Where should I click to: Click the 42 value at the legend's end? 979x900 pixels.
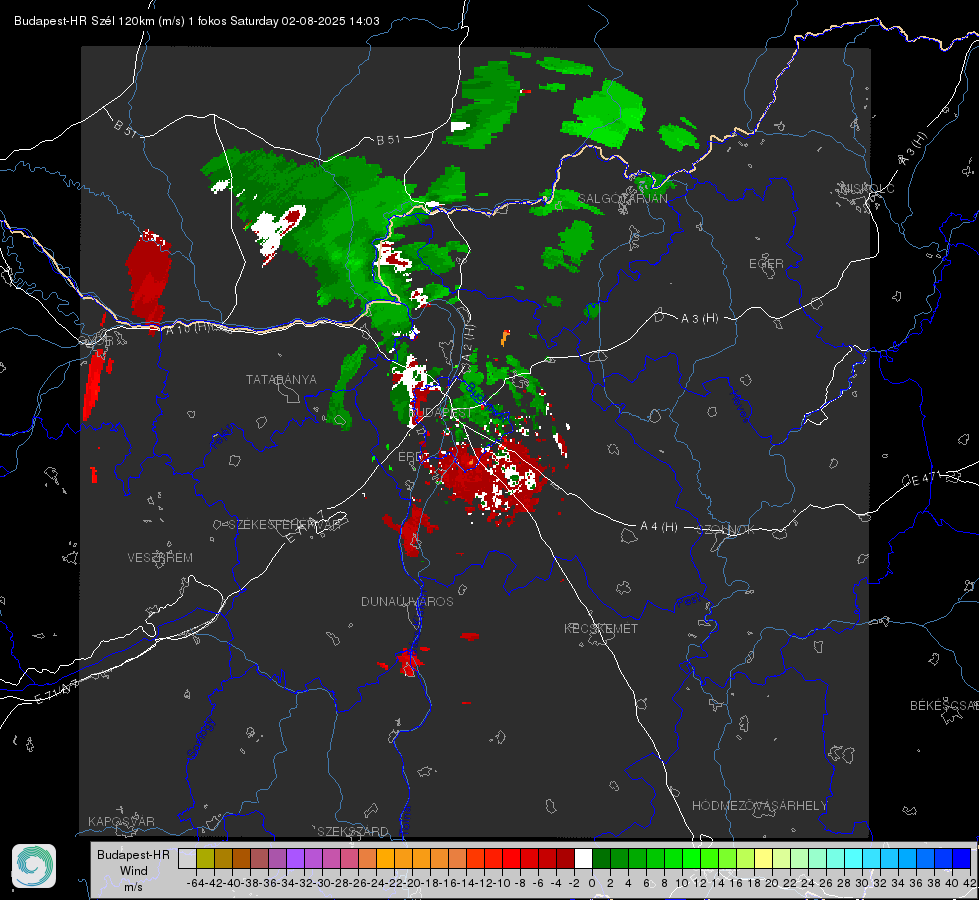(969, 883)
